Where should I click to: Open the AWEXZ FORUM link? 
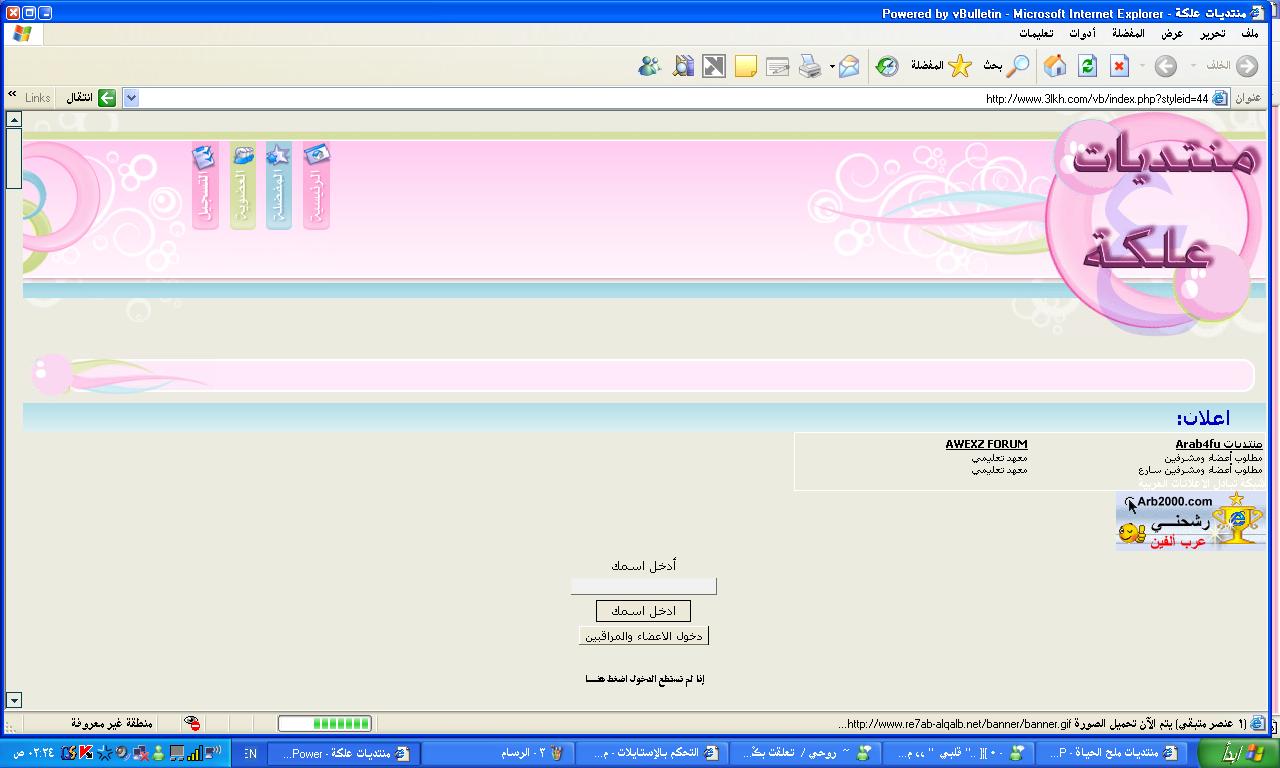click(986, 444)
